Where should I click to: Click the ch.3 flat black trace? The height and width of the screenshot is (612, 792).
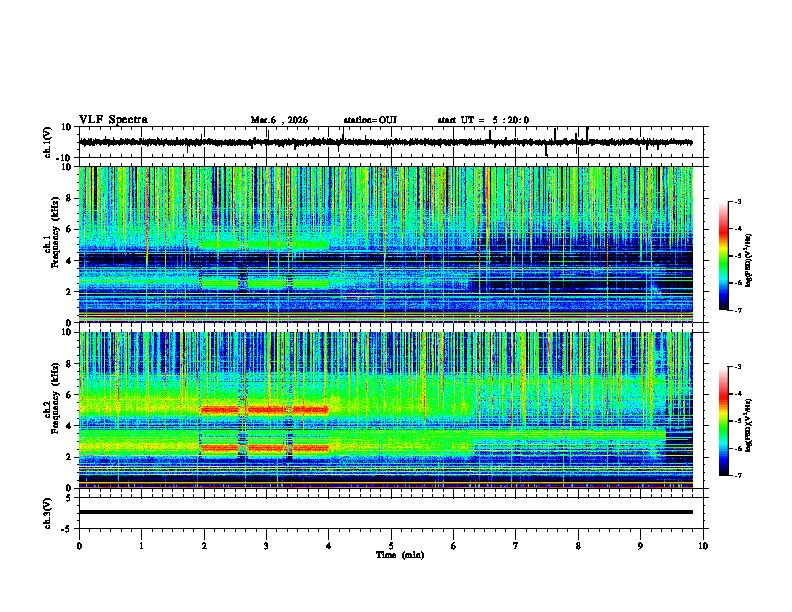[385, 512]
